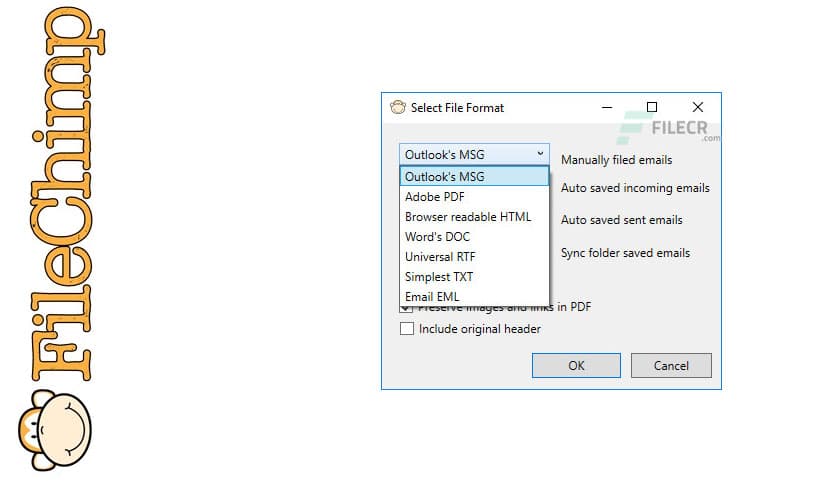Pick Email EML from the dropdown list
The image size is (836, 484).
coord(474,296)
